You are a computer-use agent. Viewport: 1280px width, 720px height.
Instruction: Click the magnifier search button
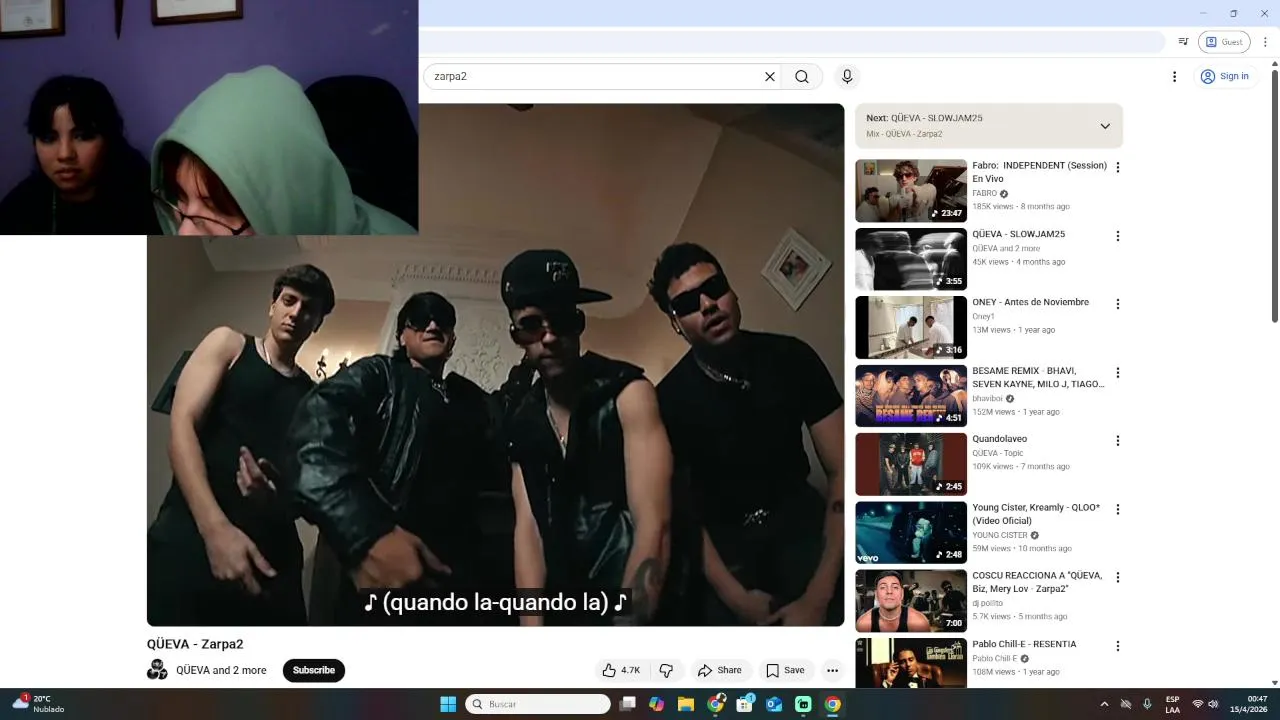click(x=802, y=77)
